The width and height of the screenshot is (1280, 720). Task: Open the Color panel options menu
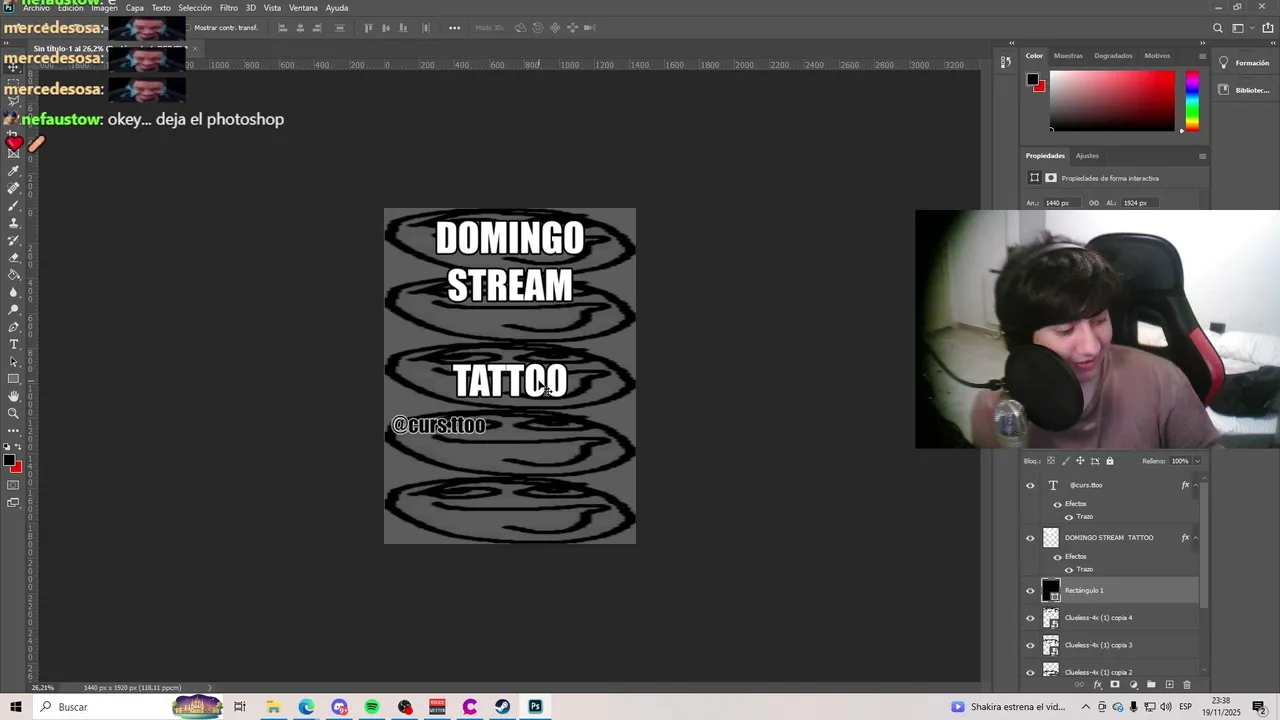pyautogui.click(x=1202, y=56)
